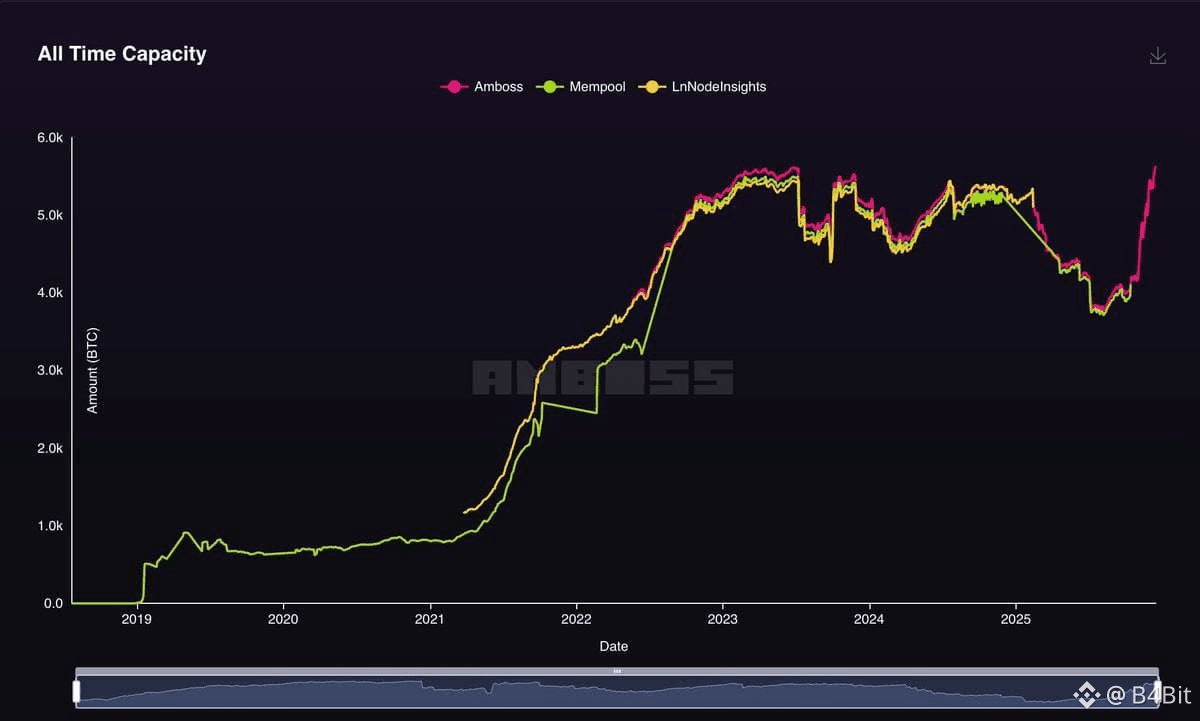Screen dimensions: 1200x721
Task: Download the chart with the download icon
Action: click(x=1158, y=55)
